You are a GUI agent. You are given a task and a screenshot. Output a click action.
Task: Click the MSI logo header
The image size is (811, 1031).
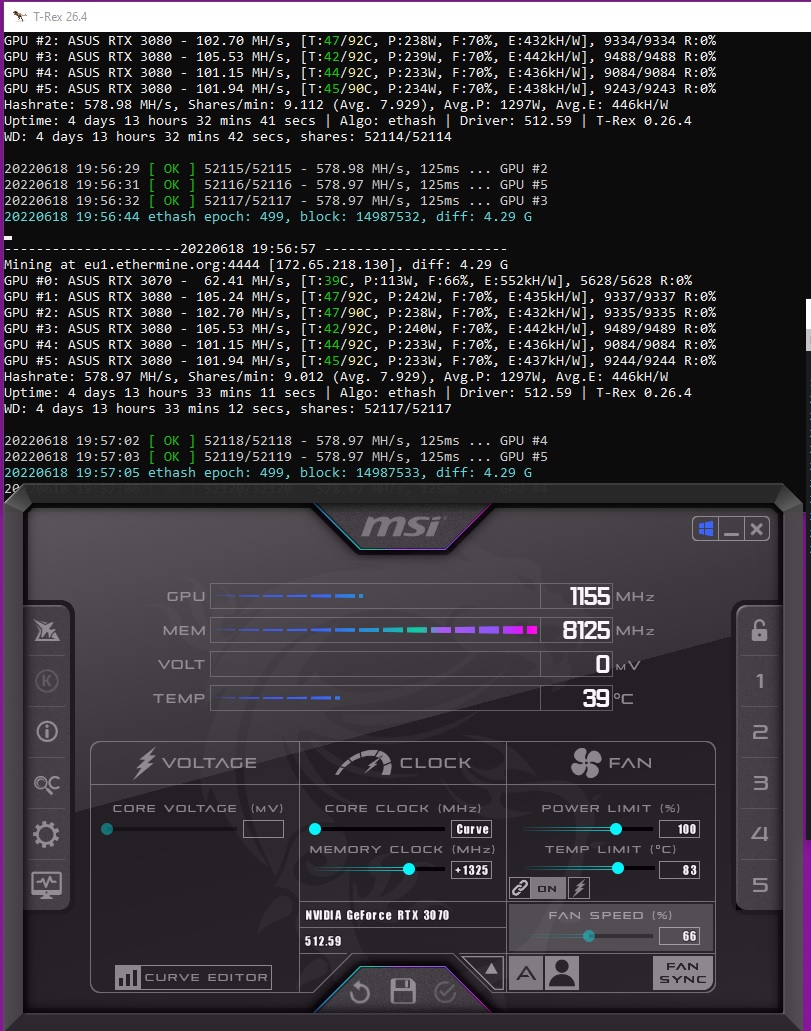point(401,526)
